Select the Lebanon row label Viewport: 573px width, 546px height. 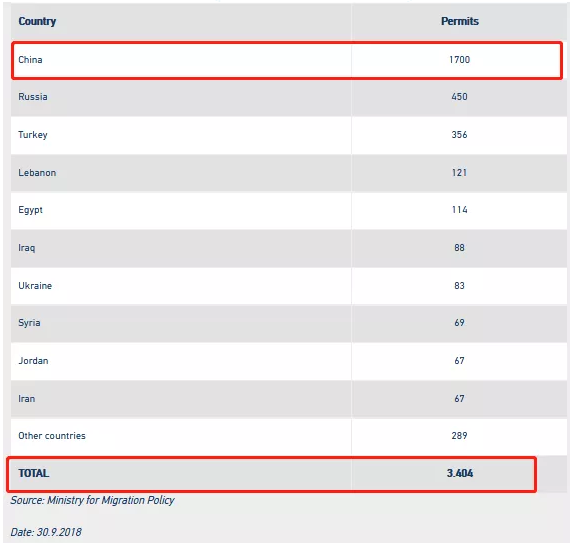click(37, 173)
